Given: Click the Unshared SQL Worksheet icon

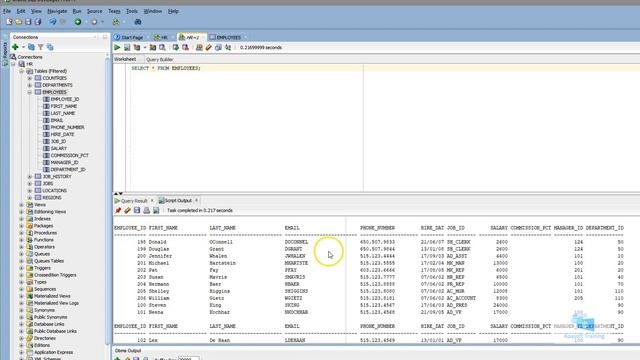Looking at the screenshot, I should (199, 47).
